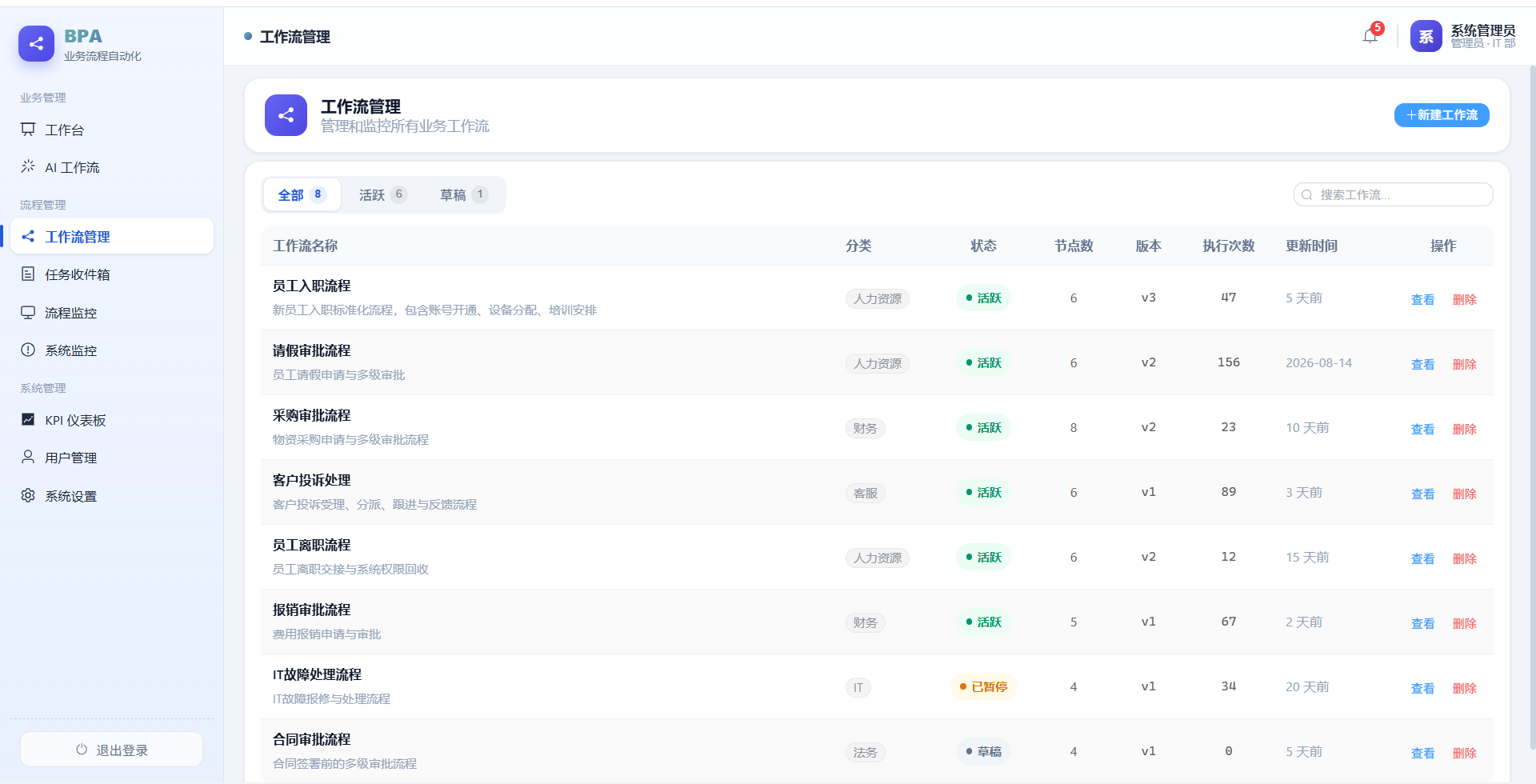
Task: Click 删除 for 请假审批流程
Action: point(1465,364)
